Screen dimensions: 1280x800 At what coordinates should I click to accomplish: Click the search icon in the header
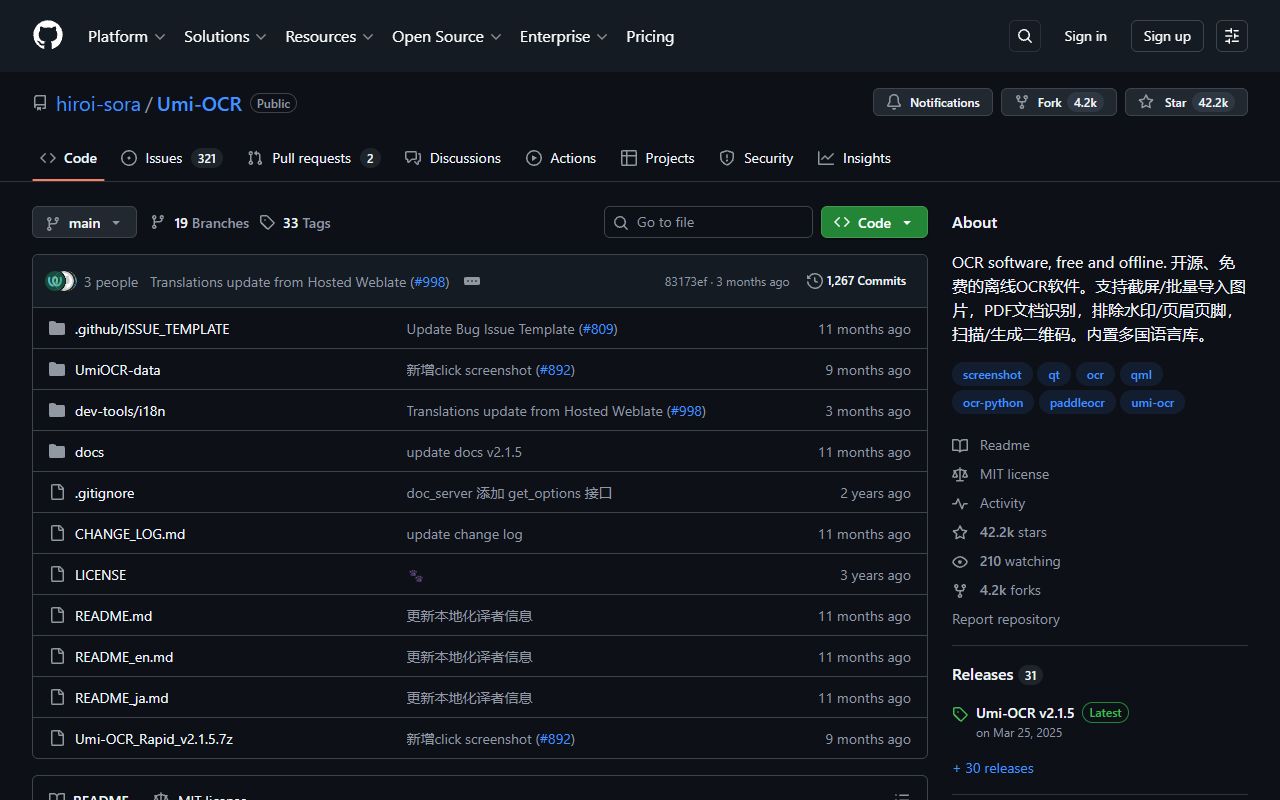click(1024, 36)
